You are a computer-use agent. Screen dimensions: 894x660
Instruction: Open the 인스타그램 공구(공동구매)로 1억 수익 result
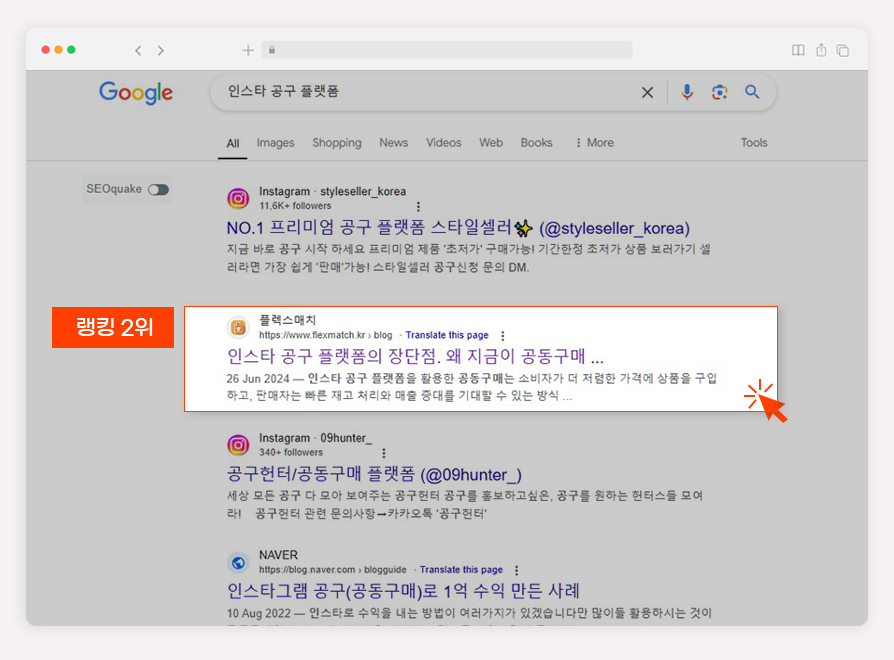coord(404,591)
